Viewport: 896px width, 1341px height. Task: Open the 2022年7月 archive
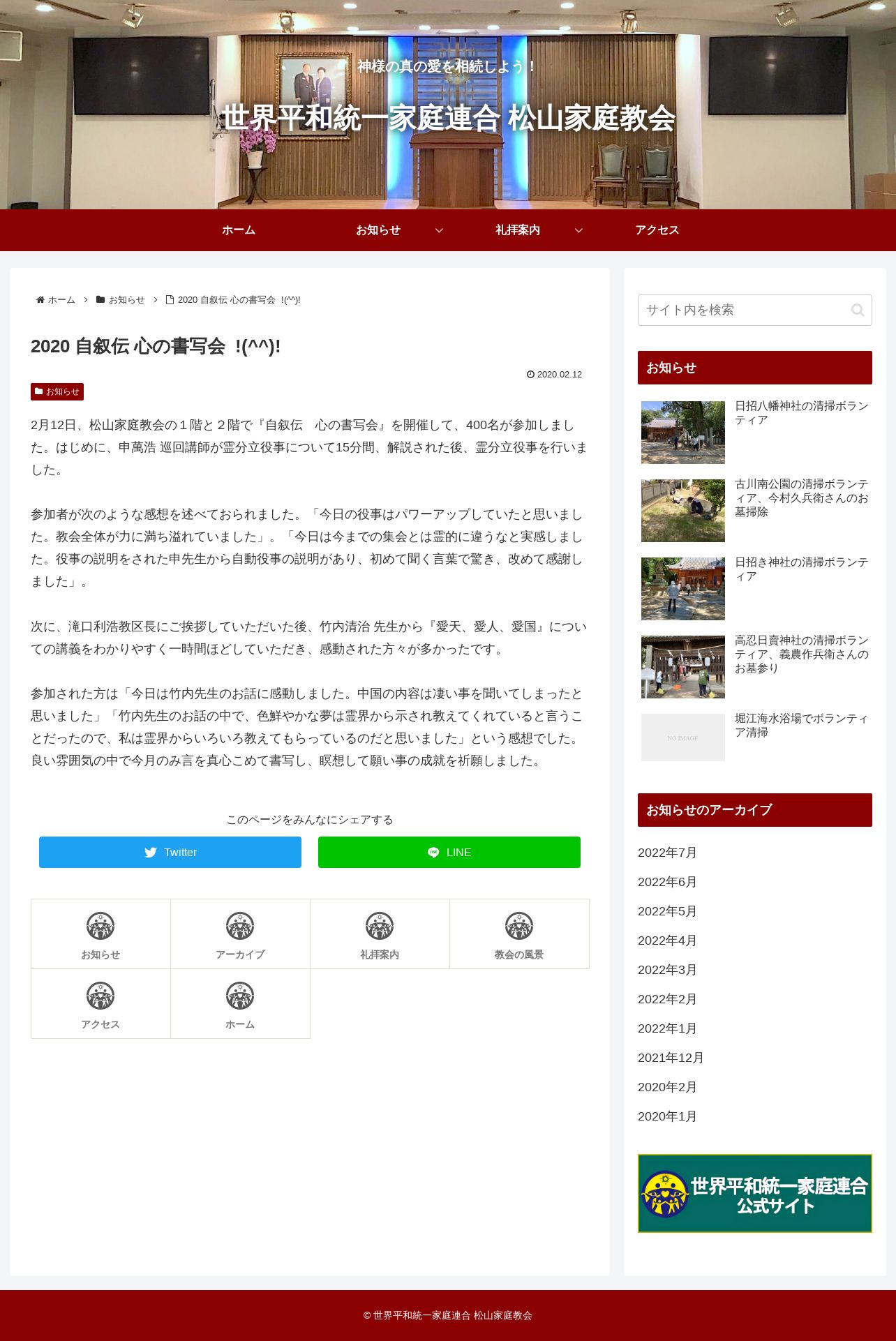[667, 853]
